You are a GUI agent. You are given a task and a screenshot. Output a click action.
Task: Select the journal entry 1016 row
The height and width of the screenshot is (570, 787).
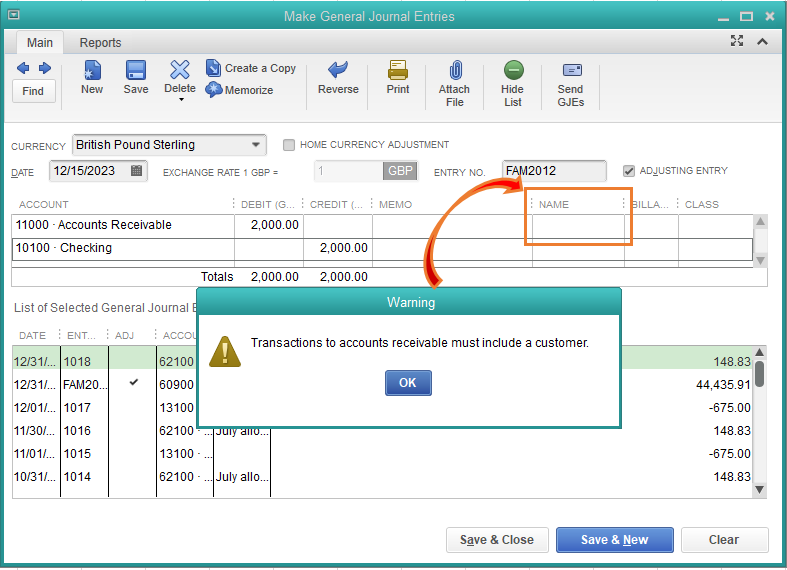point(383,431)
